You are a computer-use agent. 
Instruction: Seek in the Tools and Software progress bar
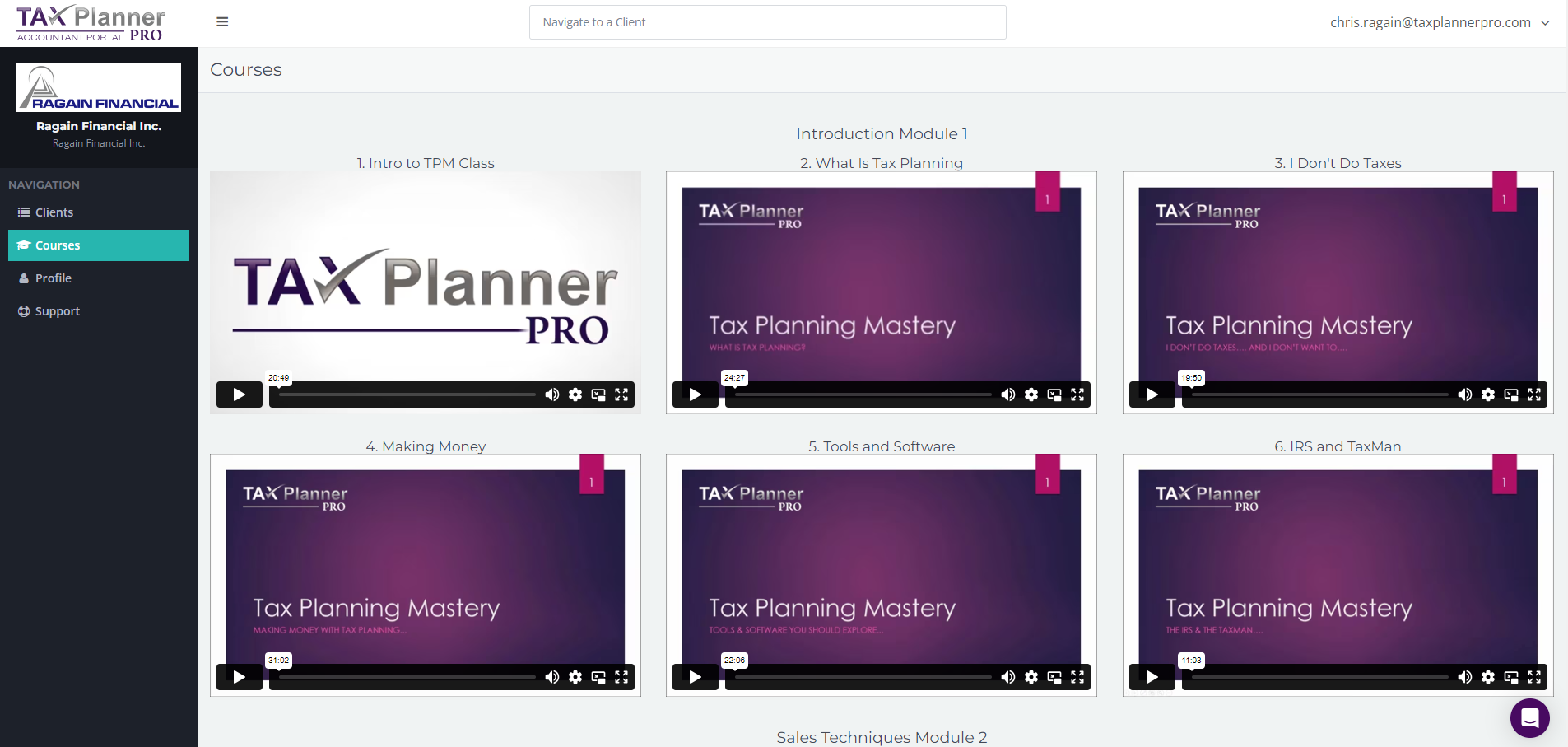[863, 677]
